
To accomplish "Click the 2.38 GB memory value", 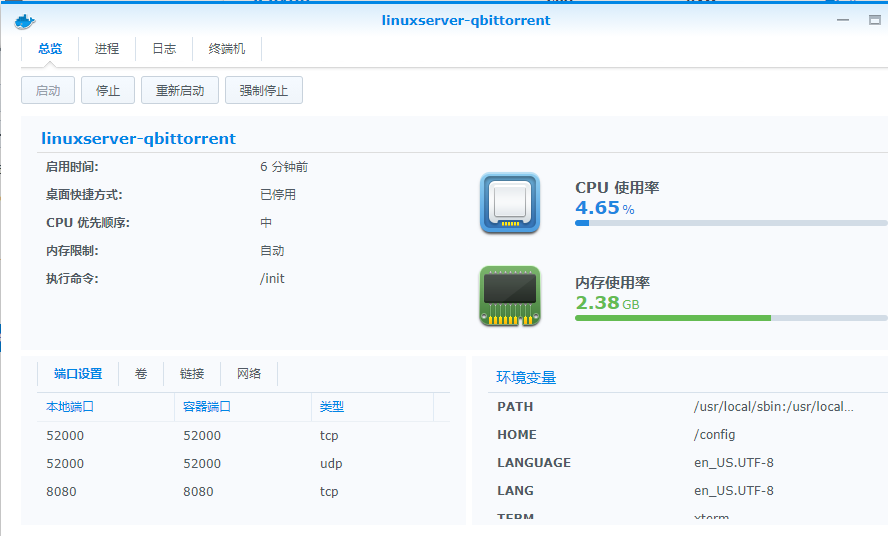I will [607, 303].
